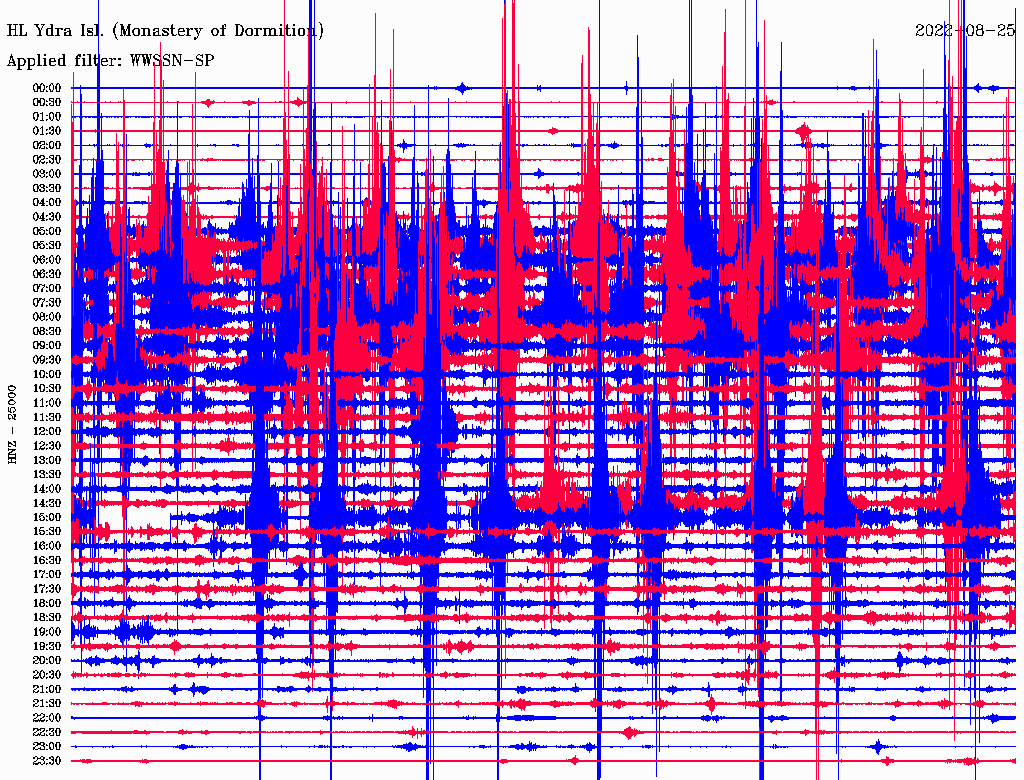This screenshot has height=780, width=1024.
Task: Click the 14:00 time label
Action: tap(47, 489)
